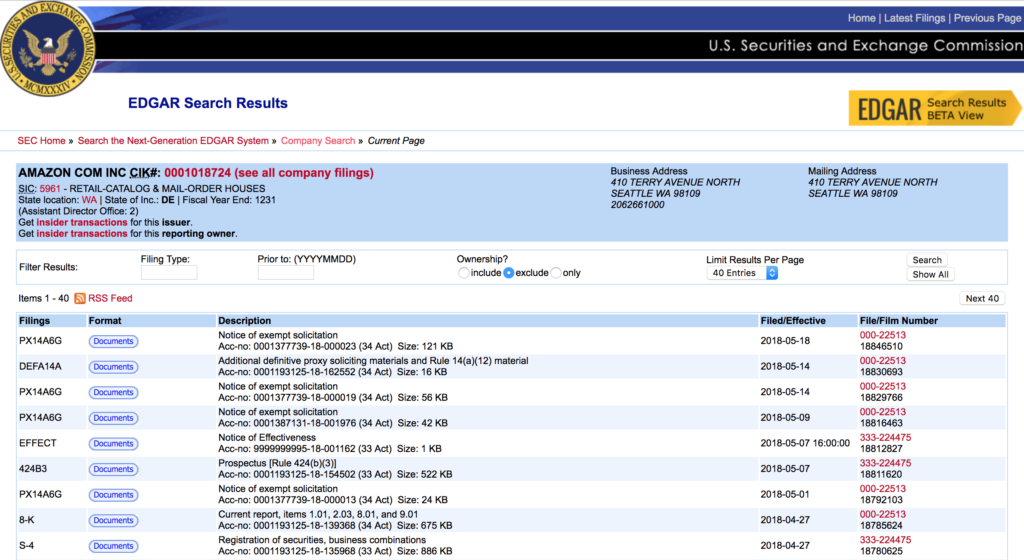Click the AMAZON COM INC company name
1024x560 pixels.
(x=72, y=173)
